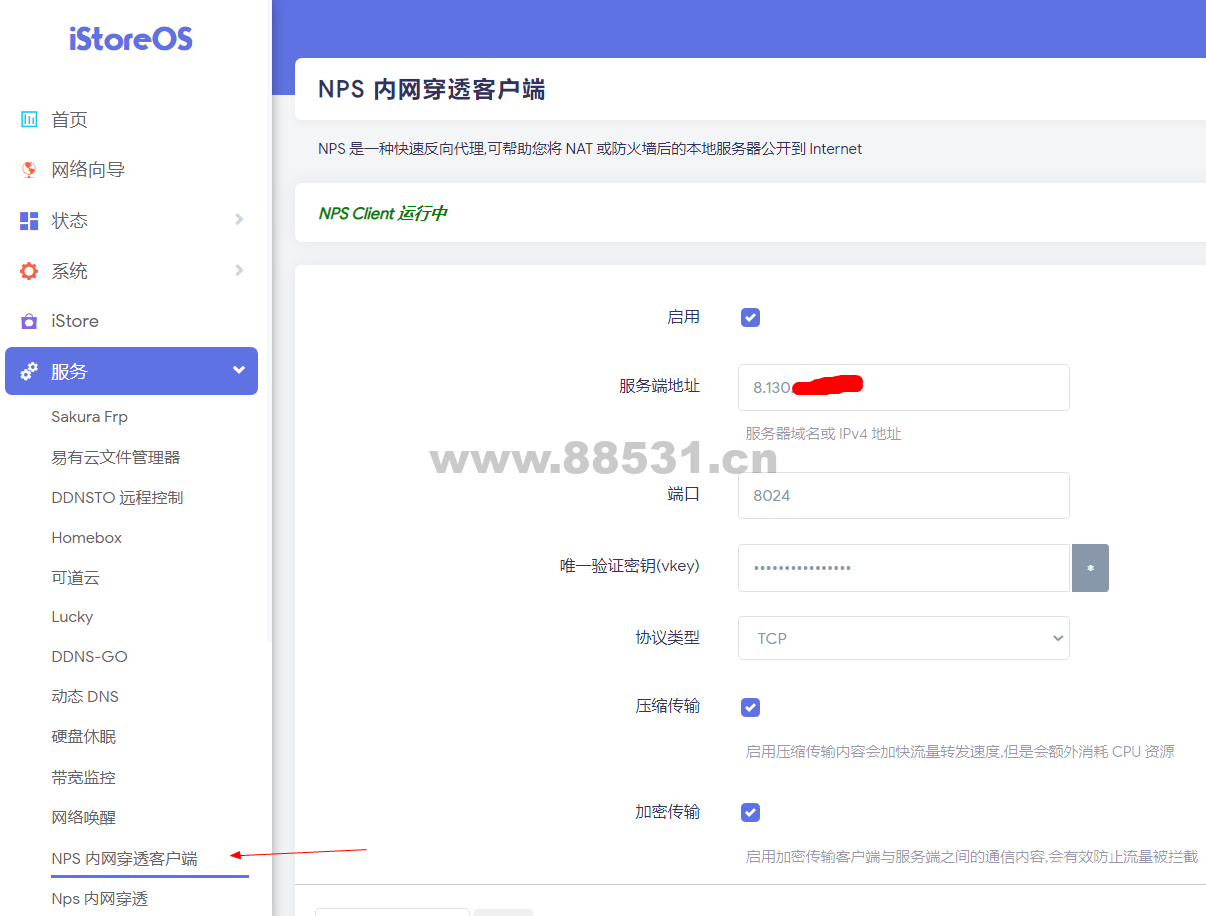
Task: Click the NPS Client 运行中 status text
Action: point(383,213)
